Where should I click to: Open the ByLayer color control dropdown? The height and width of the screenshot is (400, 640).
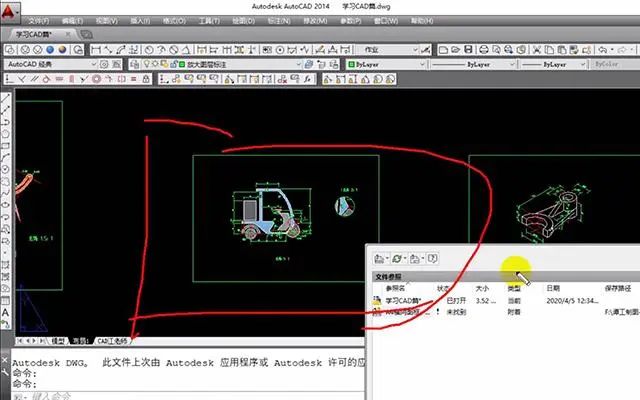tap(422, 64)
